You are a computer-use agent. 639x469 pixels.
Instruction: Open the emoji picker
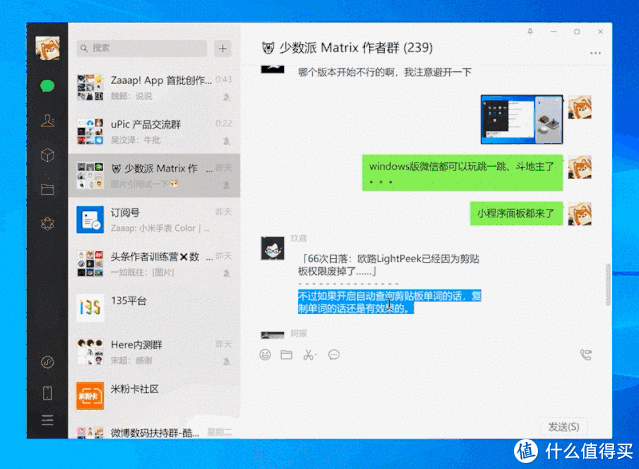pos(265,355)
